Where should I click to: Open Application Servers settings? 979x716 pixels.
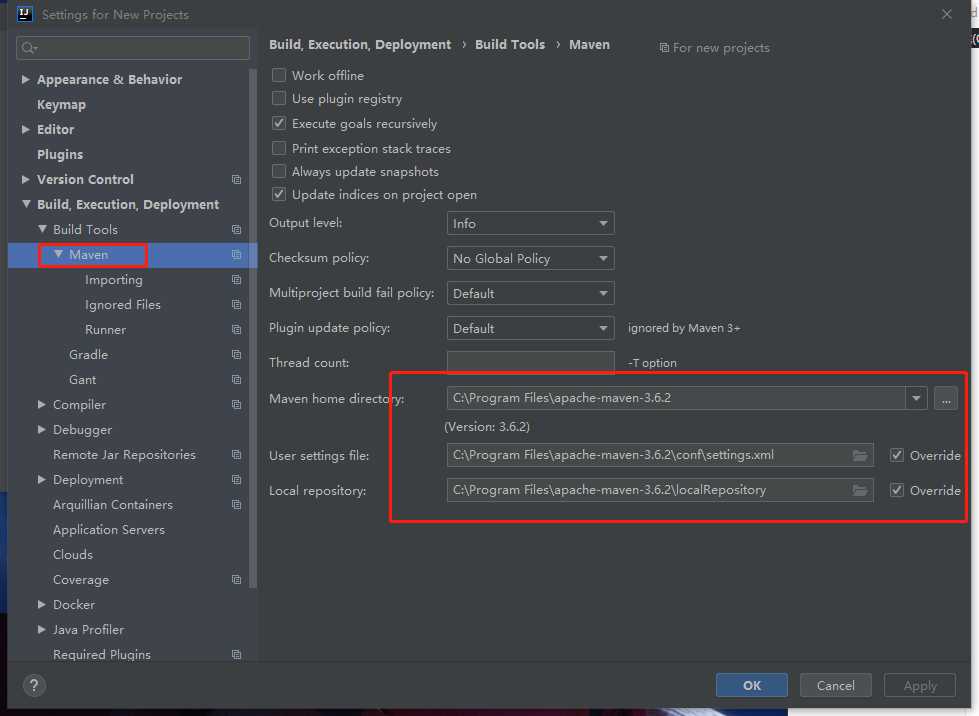(x=109, y=529)
